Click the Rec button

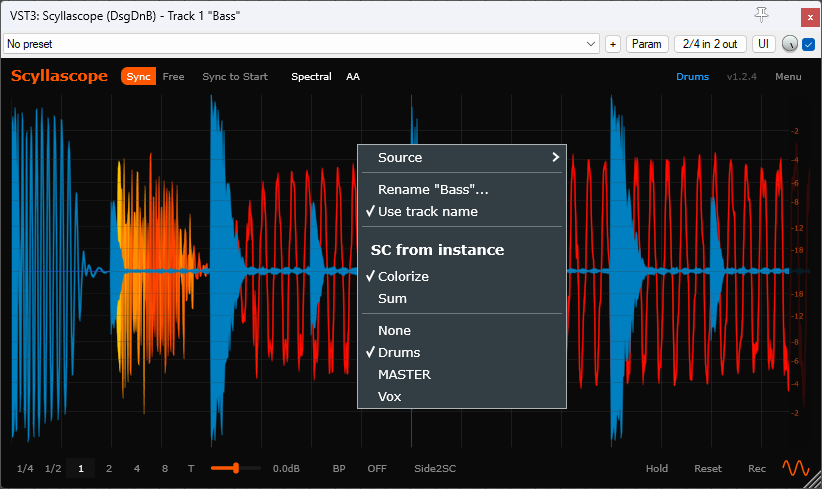(x=757, y=469)
